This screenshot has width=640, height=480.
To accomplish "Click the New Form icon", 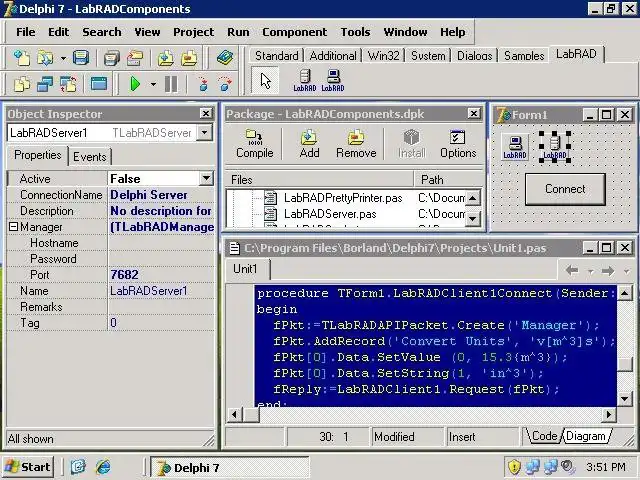I will (99, 84).
